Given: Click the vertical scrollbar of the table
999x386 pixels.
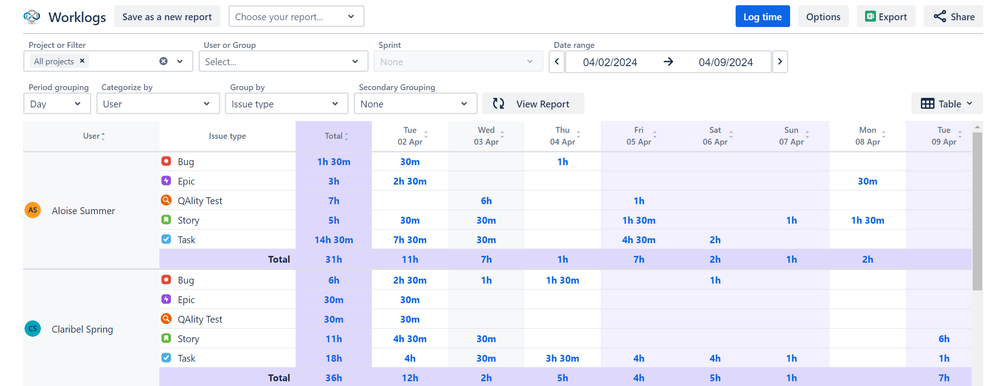Looking at the screenshot, I should (x=979, y=210).
